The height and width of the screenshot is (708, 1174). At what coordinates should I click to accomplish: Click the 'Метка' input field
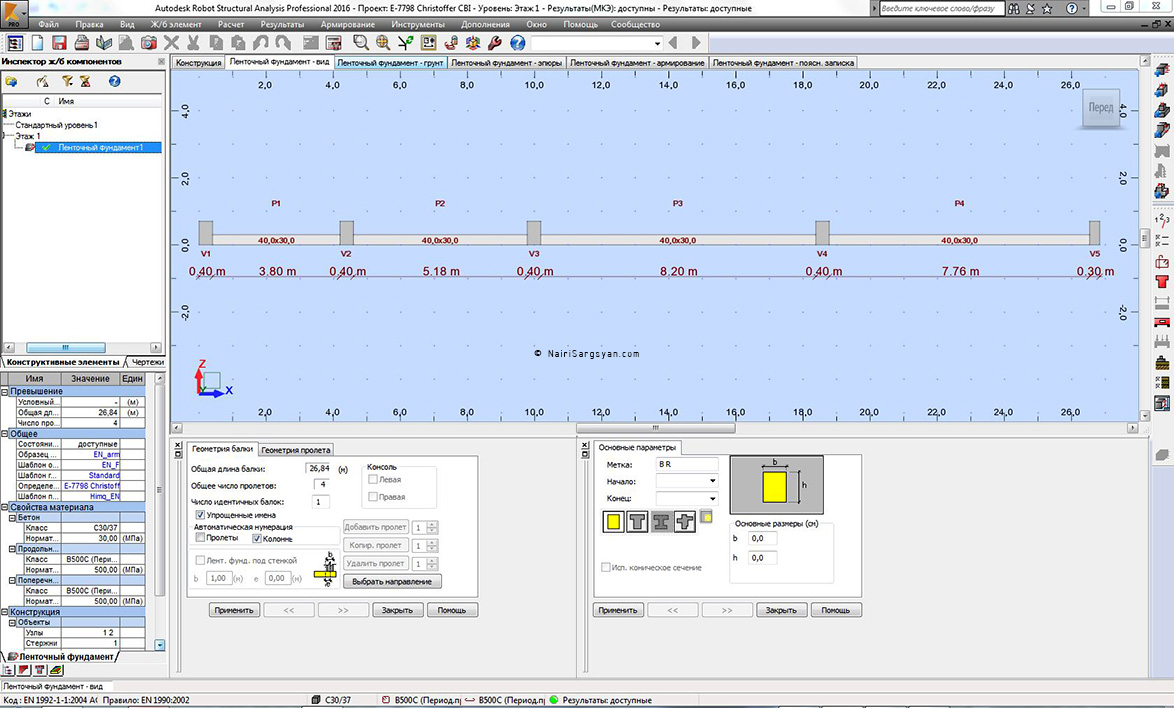click(687, 464)
